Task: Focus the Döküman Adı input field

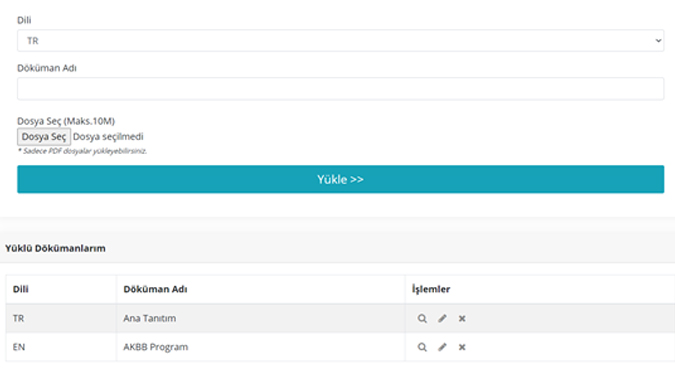Action: pos(341,89)
